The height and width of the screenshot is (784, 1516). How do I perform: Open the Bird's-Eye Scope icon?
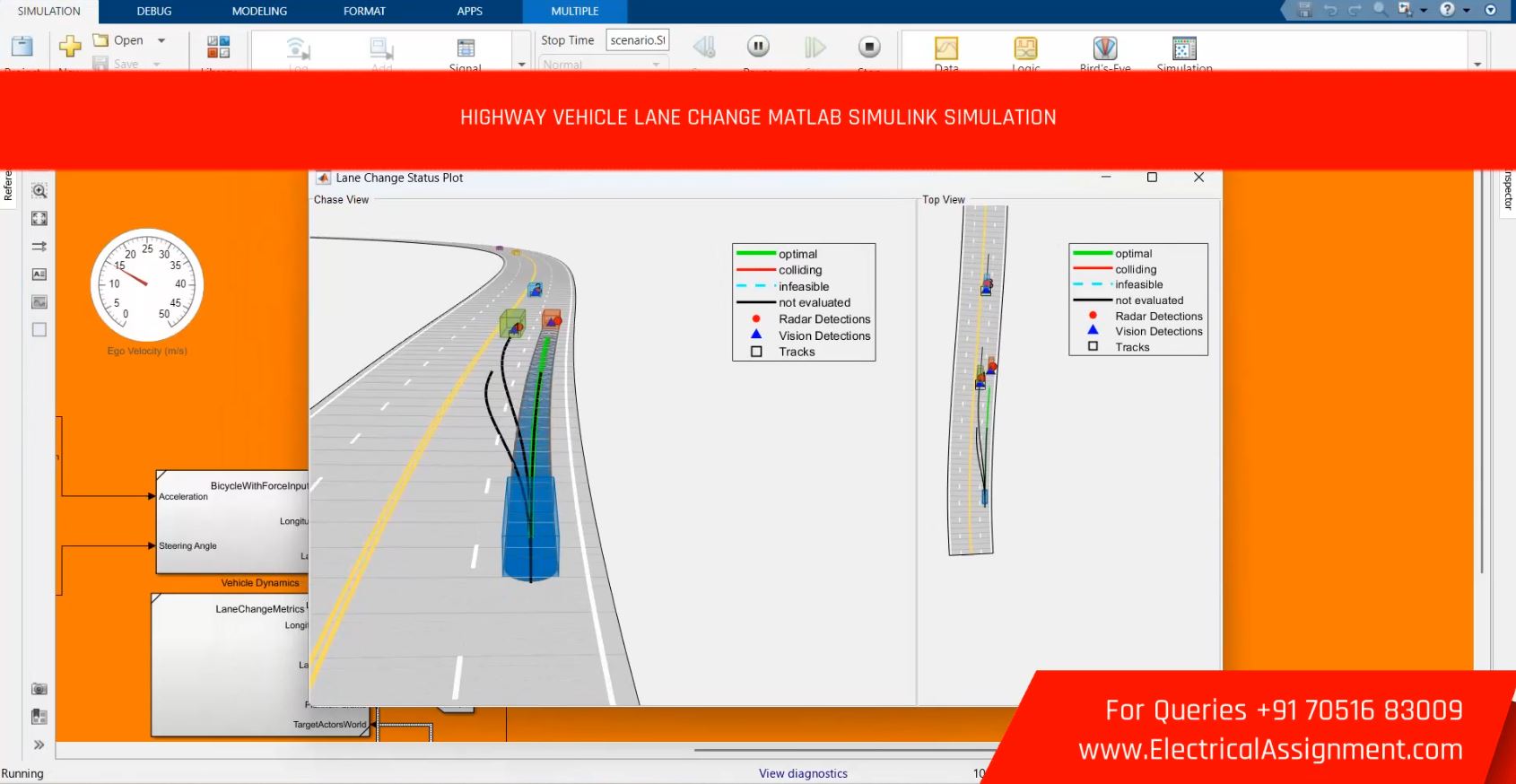point(1105,48)
